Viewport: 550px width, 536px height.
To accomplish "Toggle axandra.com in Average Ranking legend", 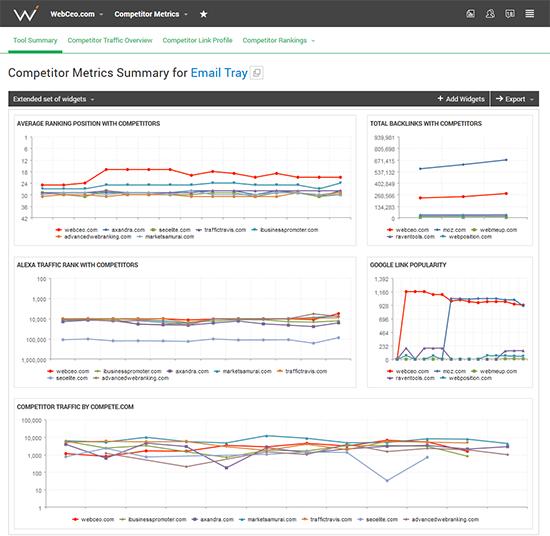I will [124, 230].
